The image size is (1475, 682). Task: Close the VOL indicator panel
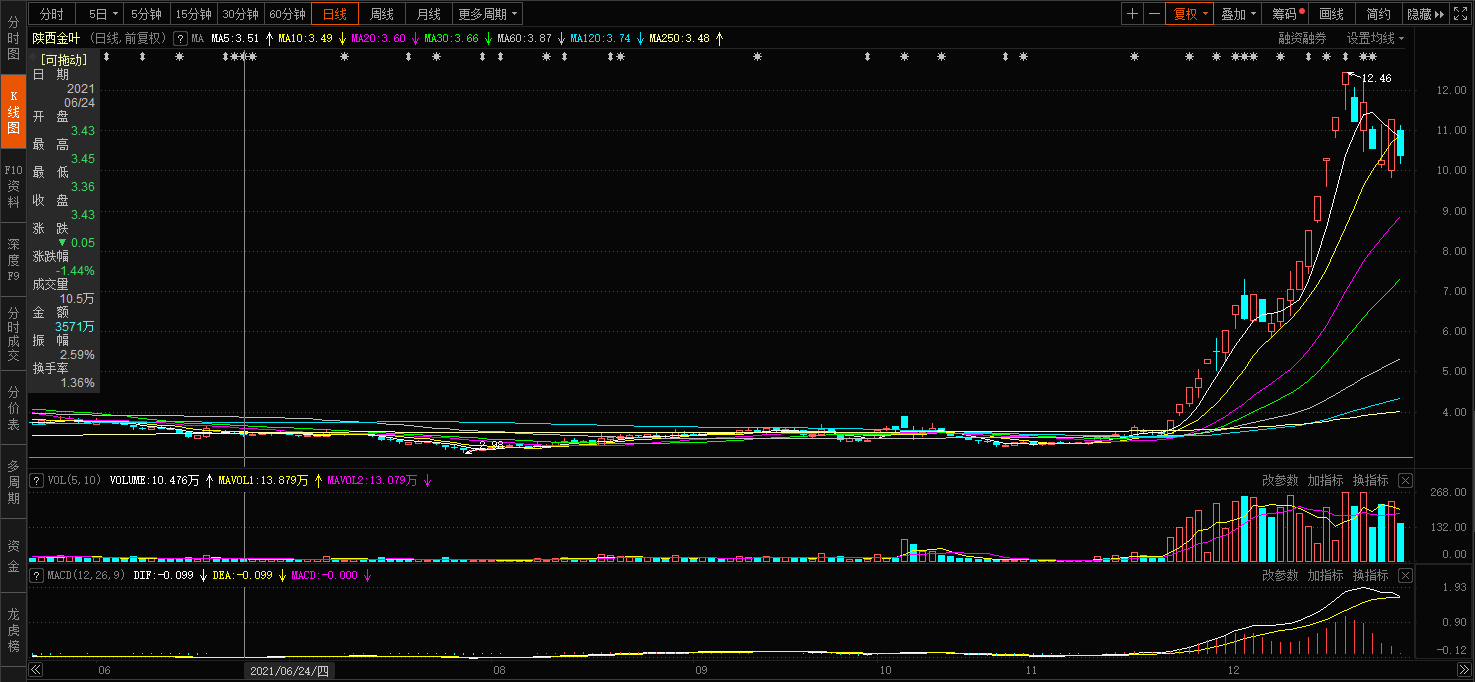[x=1405, y=480]
